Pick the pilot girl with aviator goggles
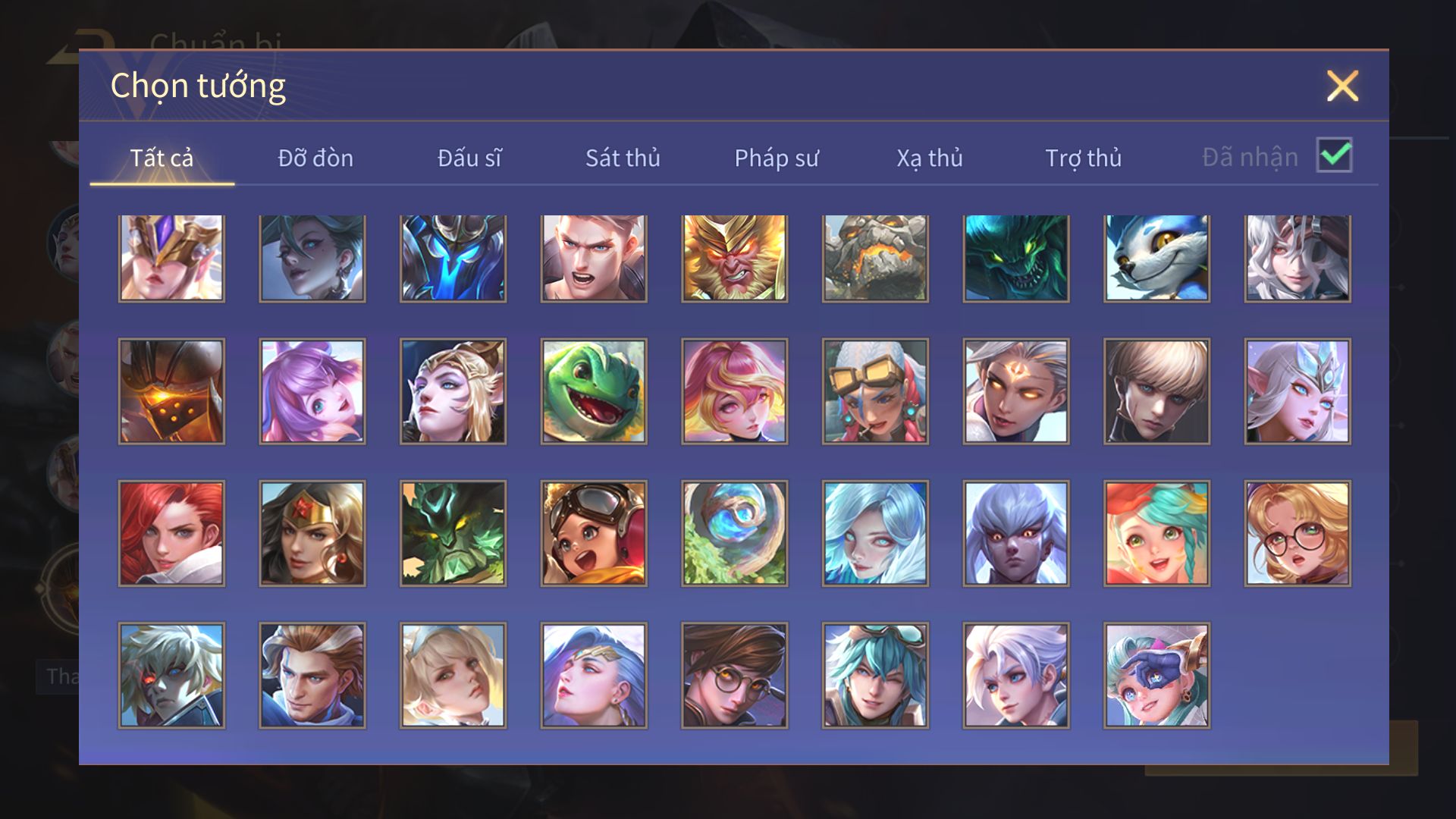 click(x=594, y=533)
